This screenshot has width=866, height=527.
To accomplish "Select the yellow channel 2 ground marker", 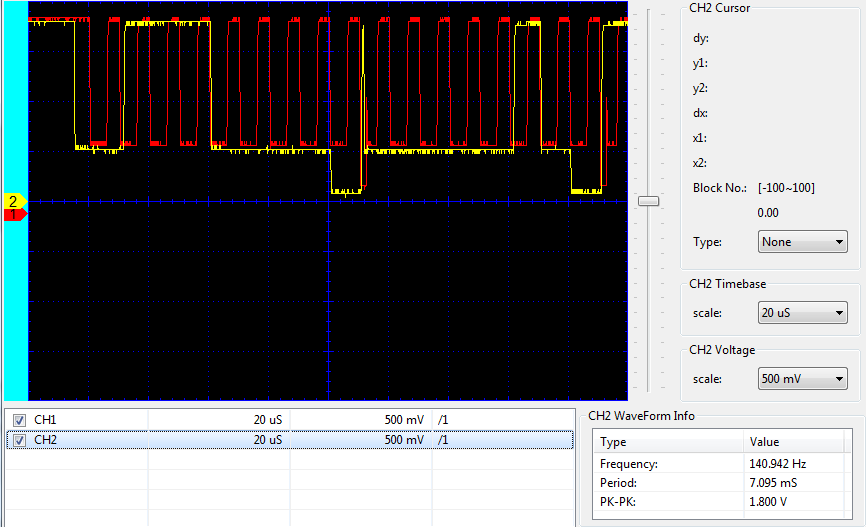I will [x=15, y=202].
